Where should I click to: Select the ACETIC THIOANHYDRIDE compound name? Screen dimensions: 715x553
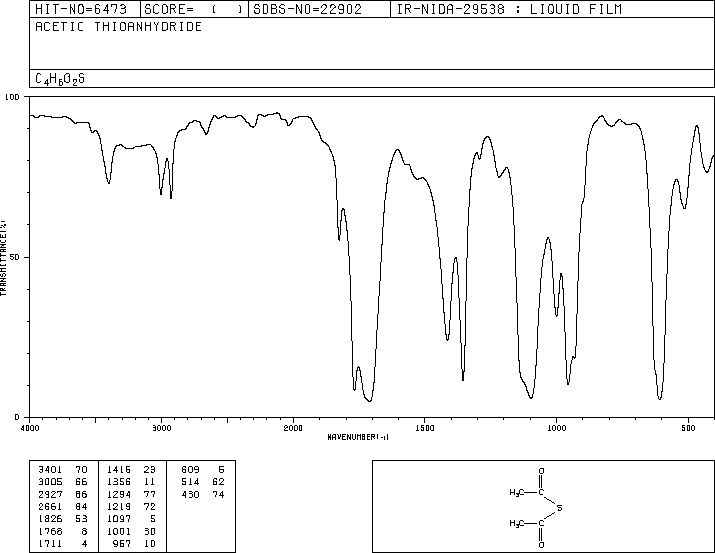point(118,27)
